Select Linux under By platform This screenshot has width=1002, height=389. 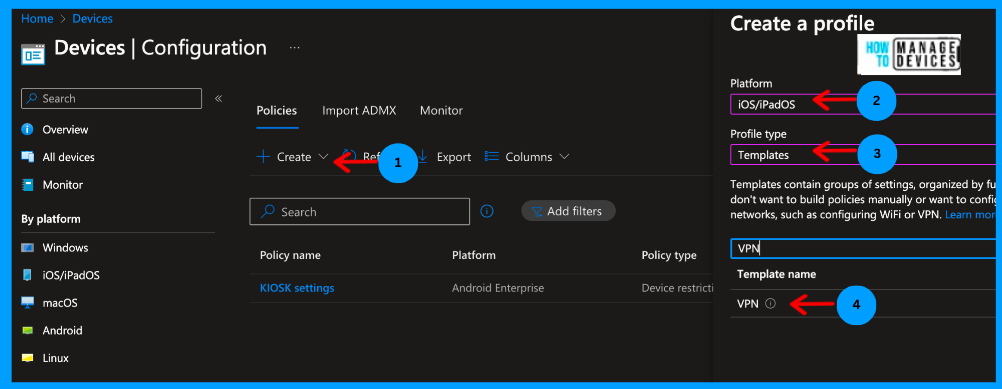56,358
